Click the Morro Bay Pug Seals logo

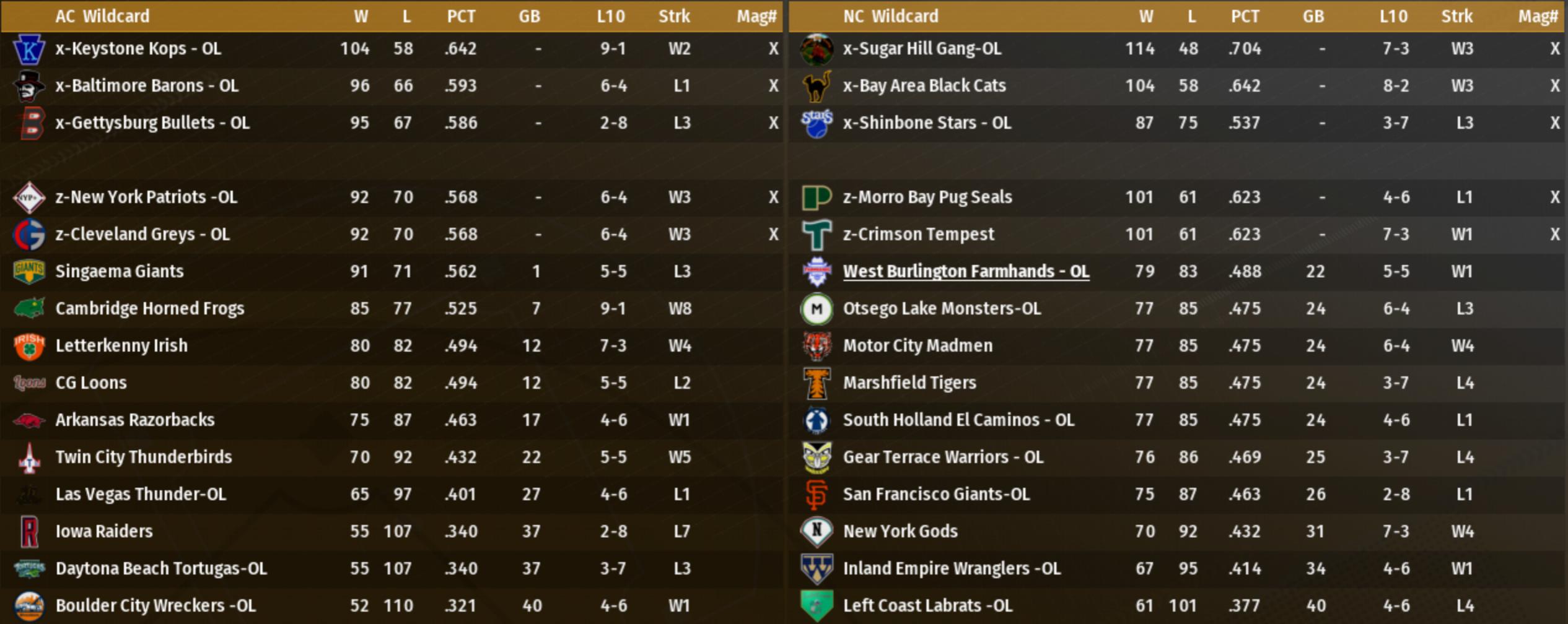click(x=816, y=197)
